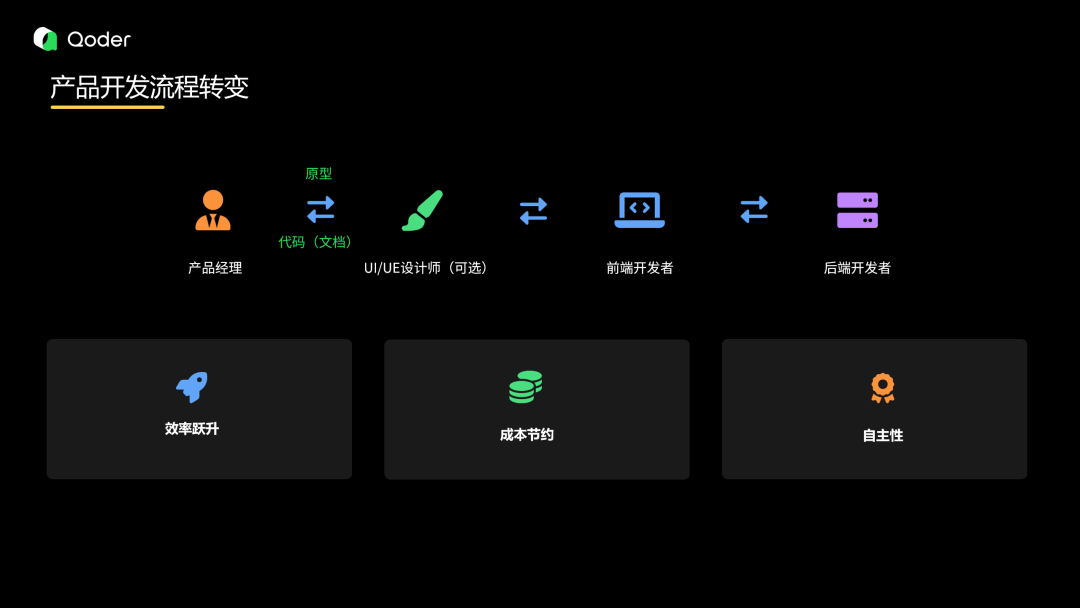
Task: Click the arrows between designer and frontend developer
Action: click(533, 209)
